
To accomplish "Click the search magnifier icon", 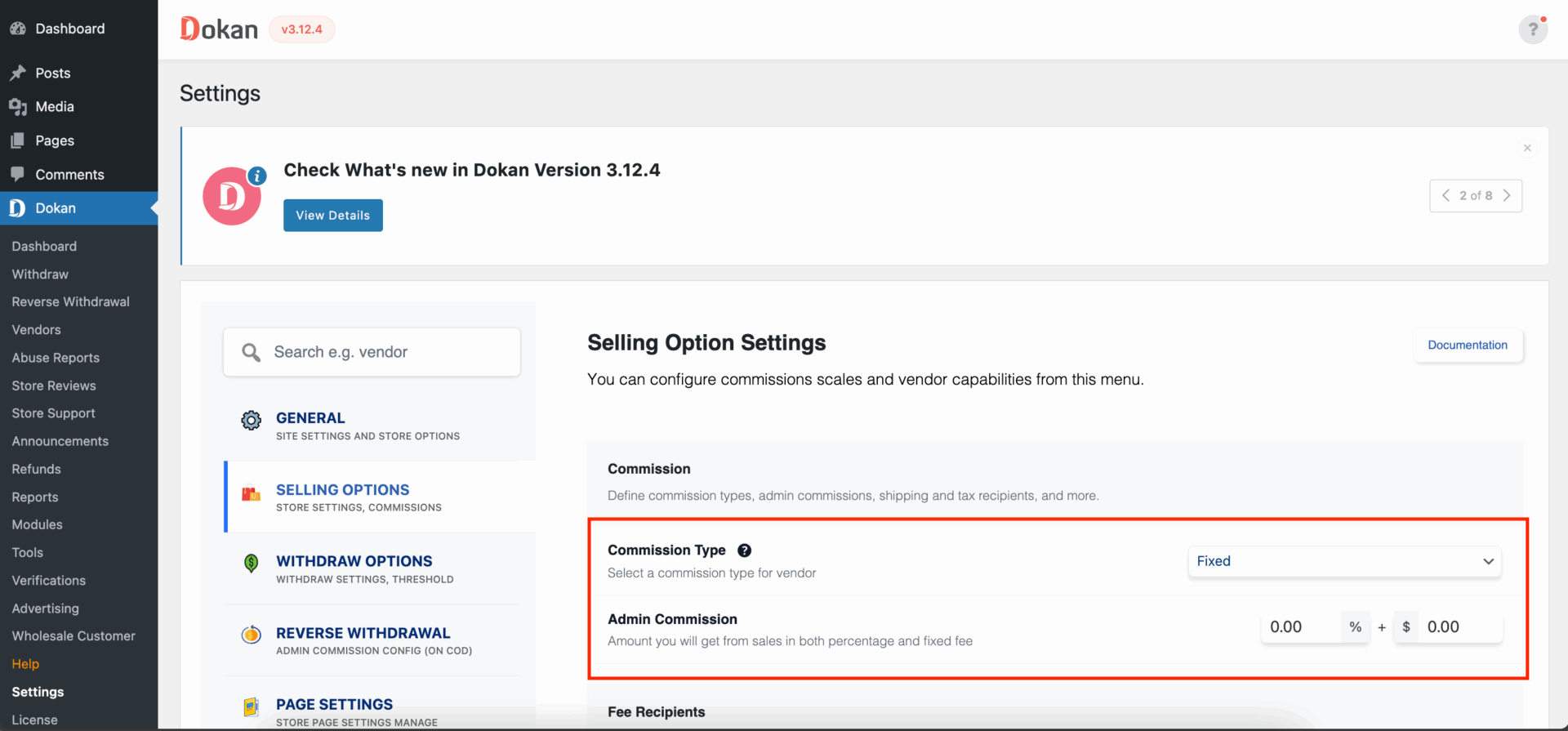I will coord(252,352).
